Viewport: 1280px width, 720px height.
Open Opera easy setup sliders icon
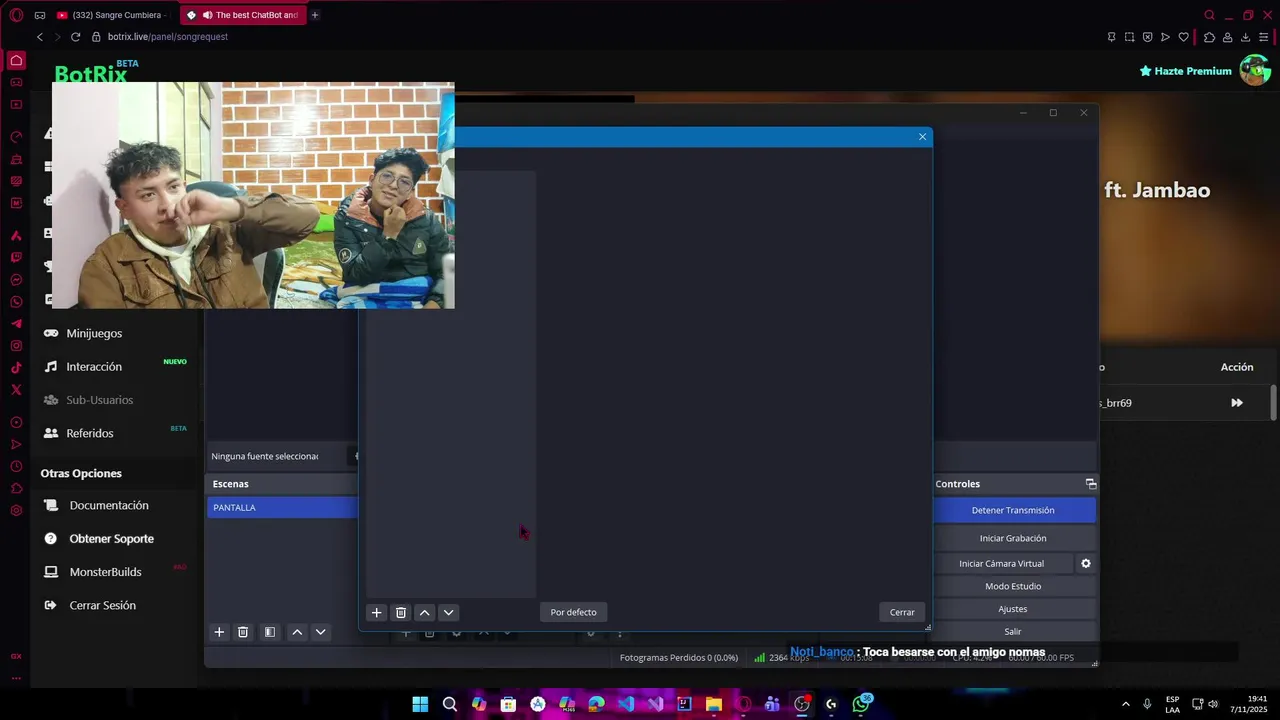click(1264, 37)
